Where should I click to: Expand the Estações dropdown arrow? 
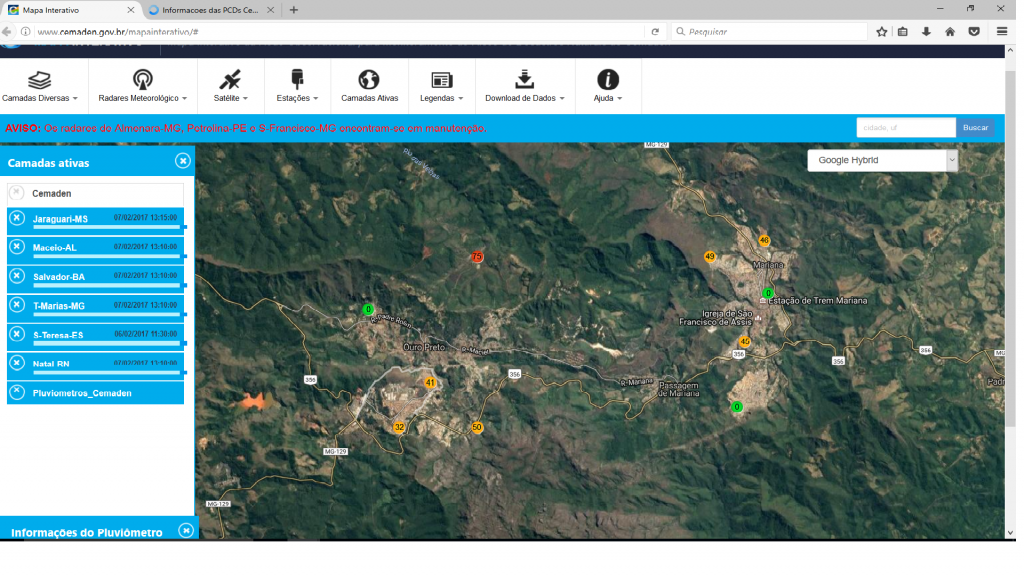pos(315,99)
